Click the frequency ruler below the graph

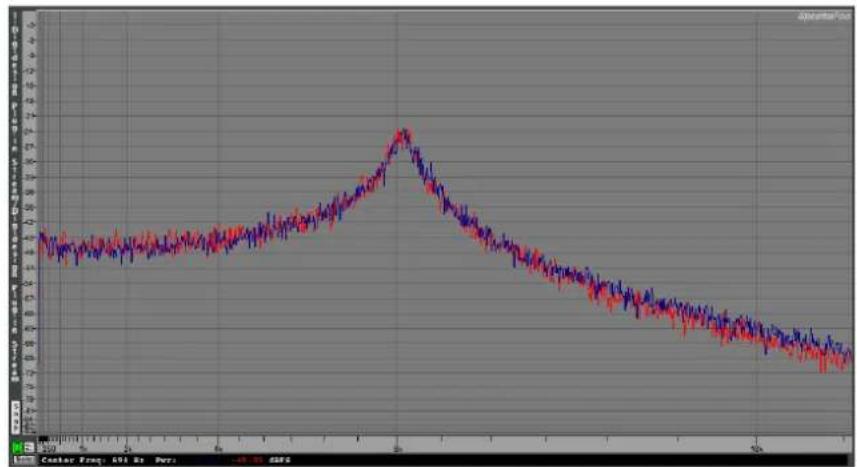[x=444, y=444]
